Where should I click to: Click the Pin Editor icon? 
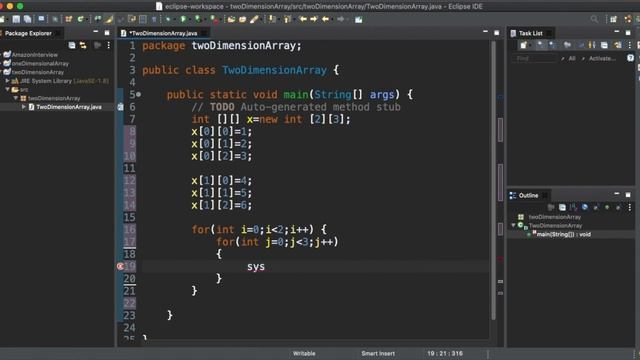tap(358, 19)
